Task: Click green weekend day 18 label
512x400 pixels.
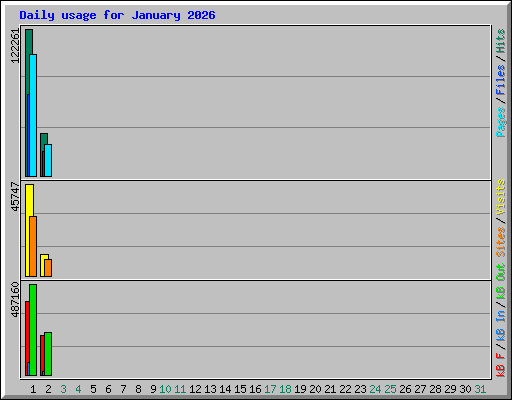Action: 285,389
